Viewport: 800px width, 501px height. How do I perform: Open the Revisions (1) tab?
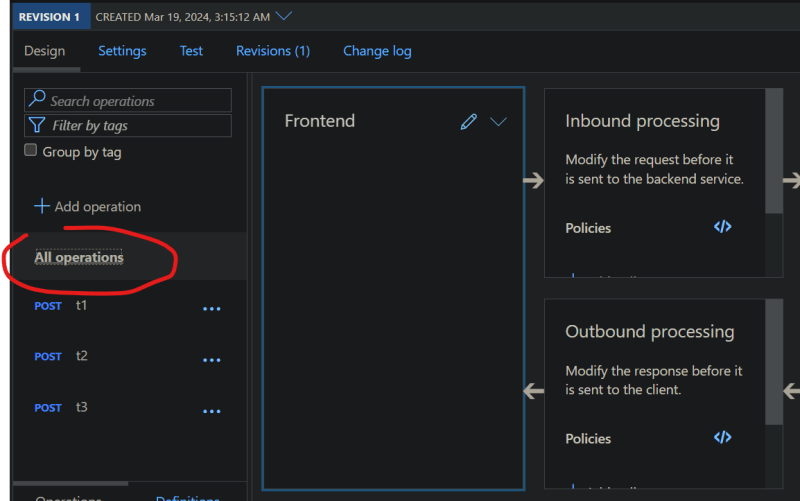click(x=273, y=51)
